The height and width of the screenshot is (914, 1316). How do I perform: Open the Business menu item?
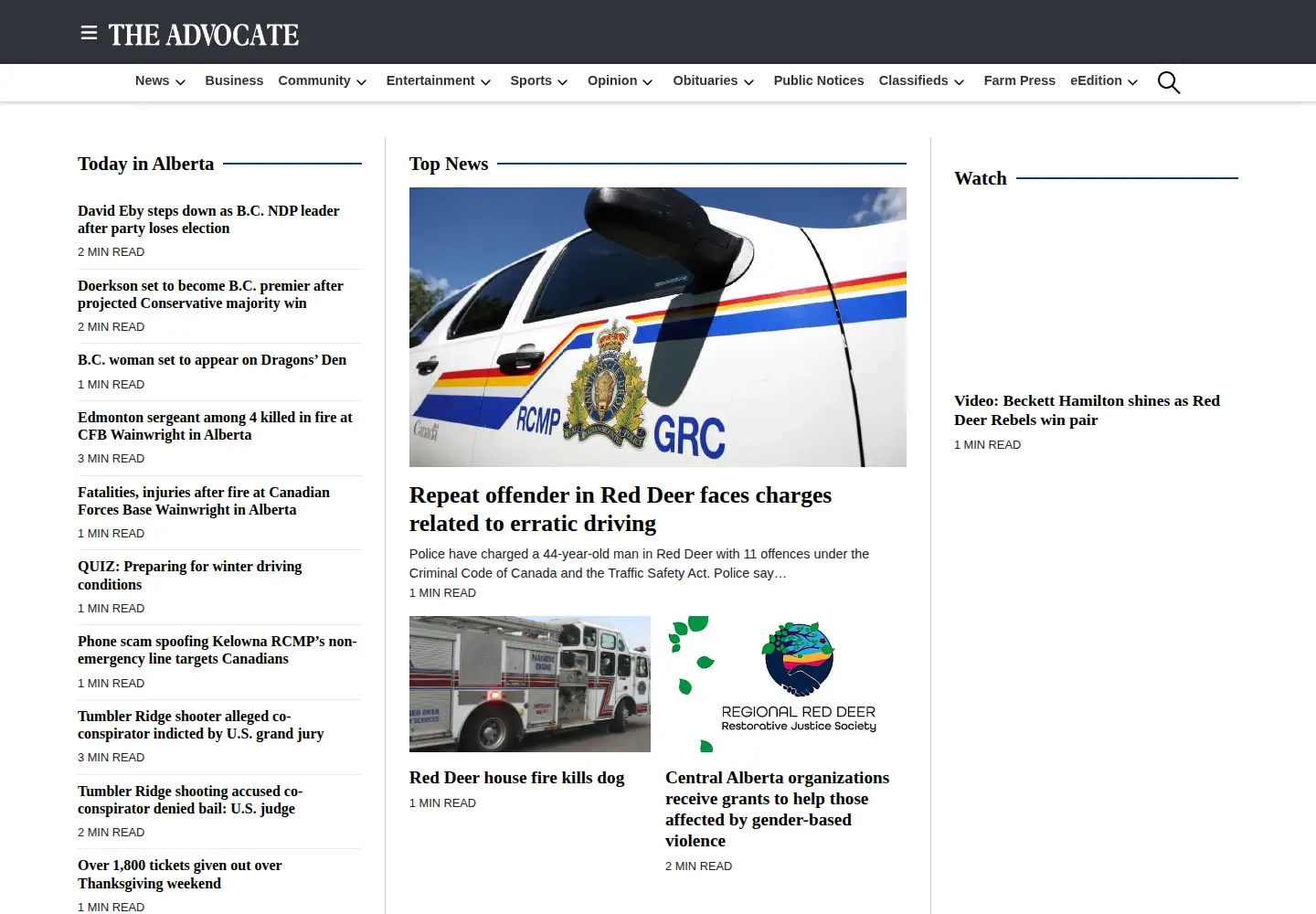point(234,80)
